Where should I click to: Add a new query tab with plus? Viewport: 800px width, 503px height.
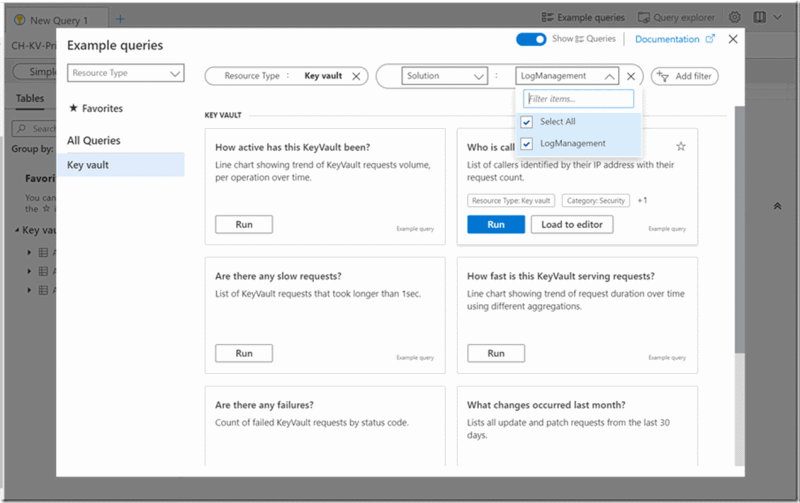[121, 19]
